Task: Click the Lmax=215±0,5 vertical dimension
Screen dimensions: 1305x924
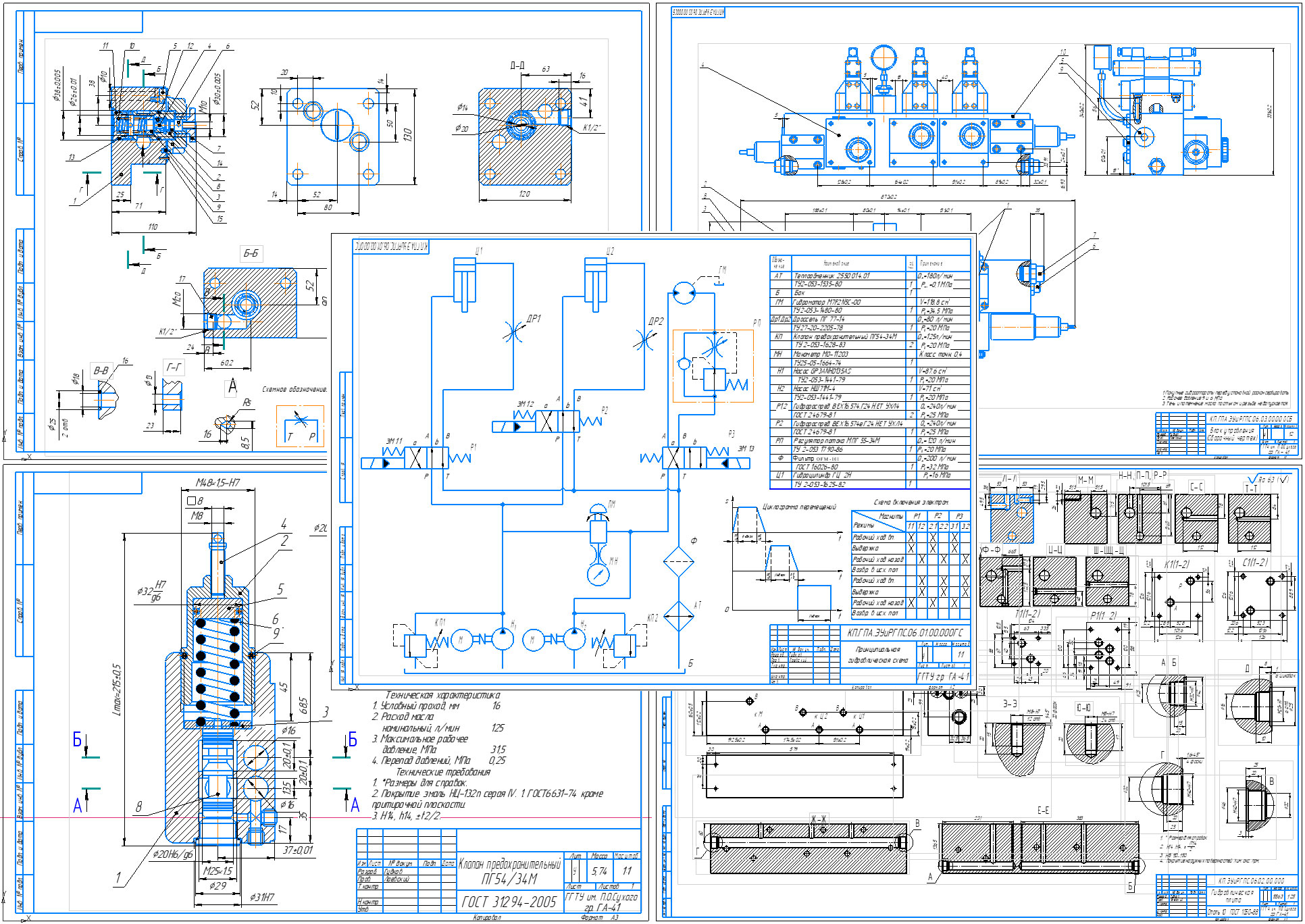Action: 116,690
